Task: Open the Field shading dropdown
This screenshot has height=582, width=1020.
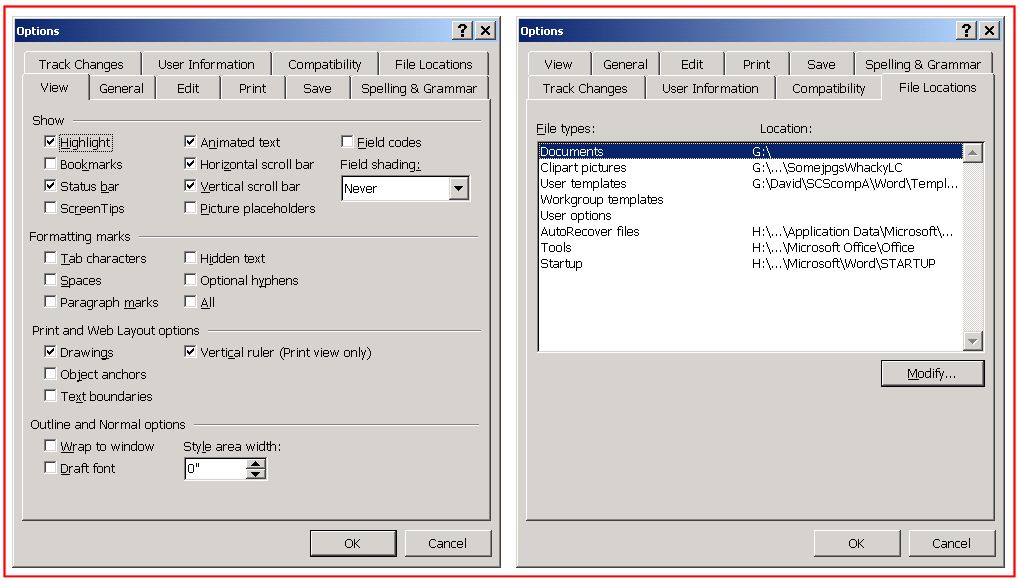Action: click(x=458, y=188)
